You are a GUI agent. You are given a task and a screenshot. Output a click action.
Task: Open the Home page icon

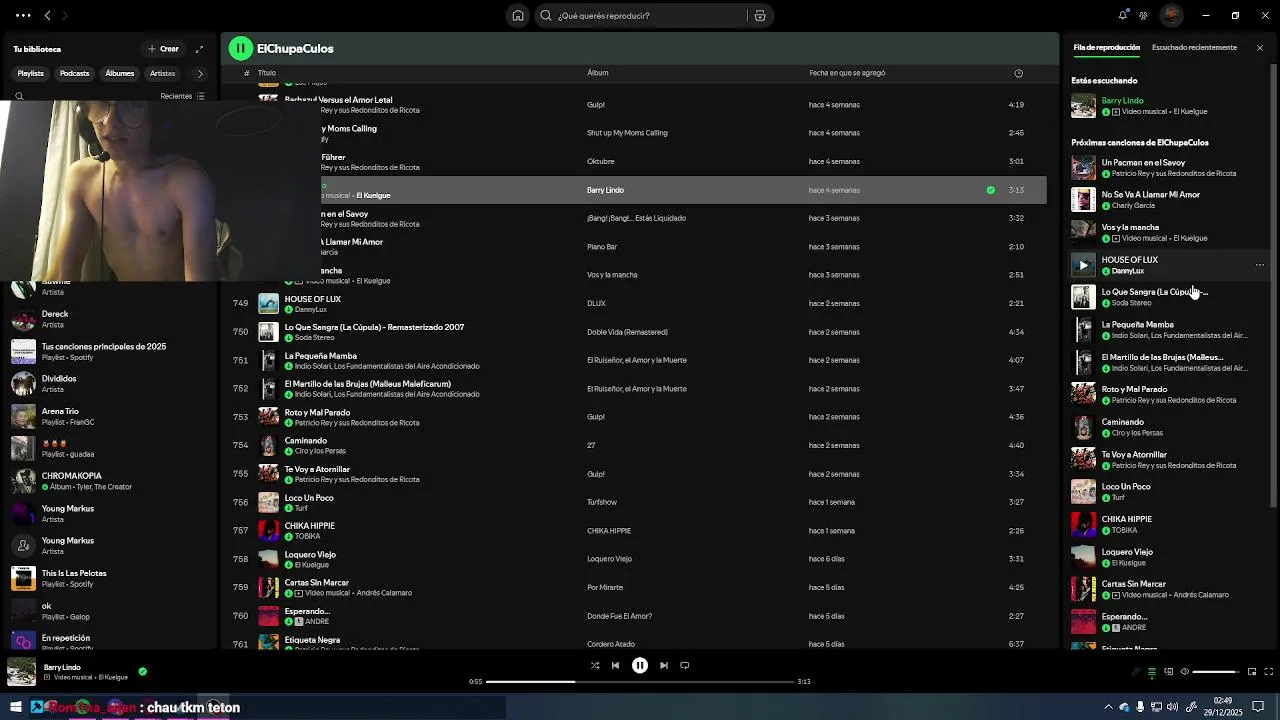pos(518,15)
